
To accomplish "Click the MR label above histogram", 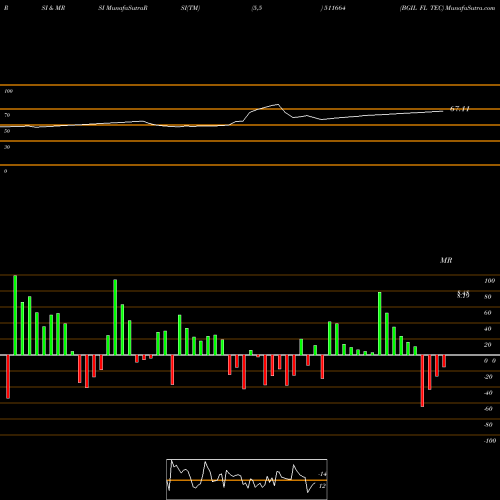I will click(x=446, y=260).
